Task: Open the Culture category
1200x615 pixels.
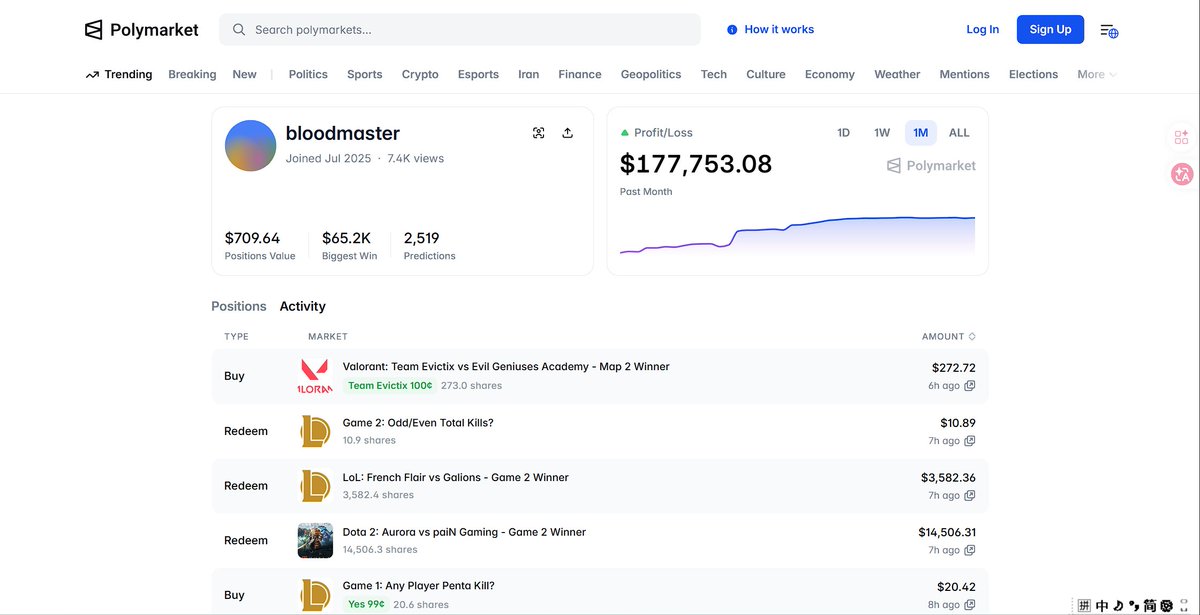Action: [x=766, y=75]
